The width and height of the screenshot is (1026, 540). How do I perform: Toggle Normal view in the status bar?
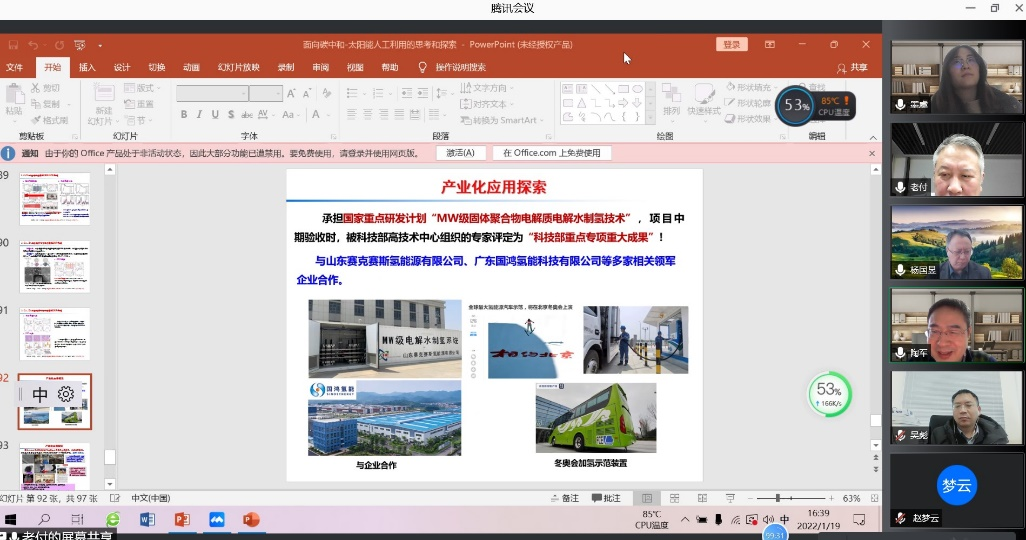tap(648, 498)
